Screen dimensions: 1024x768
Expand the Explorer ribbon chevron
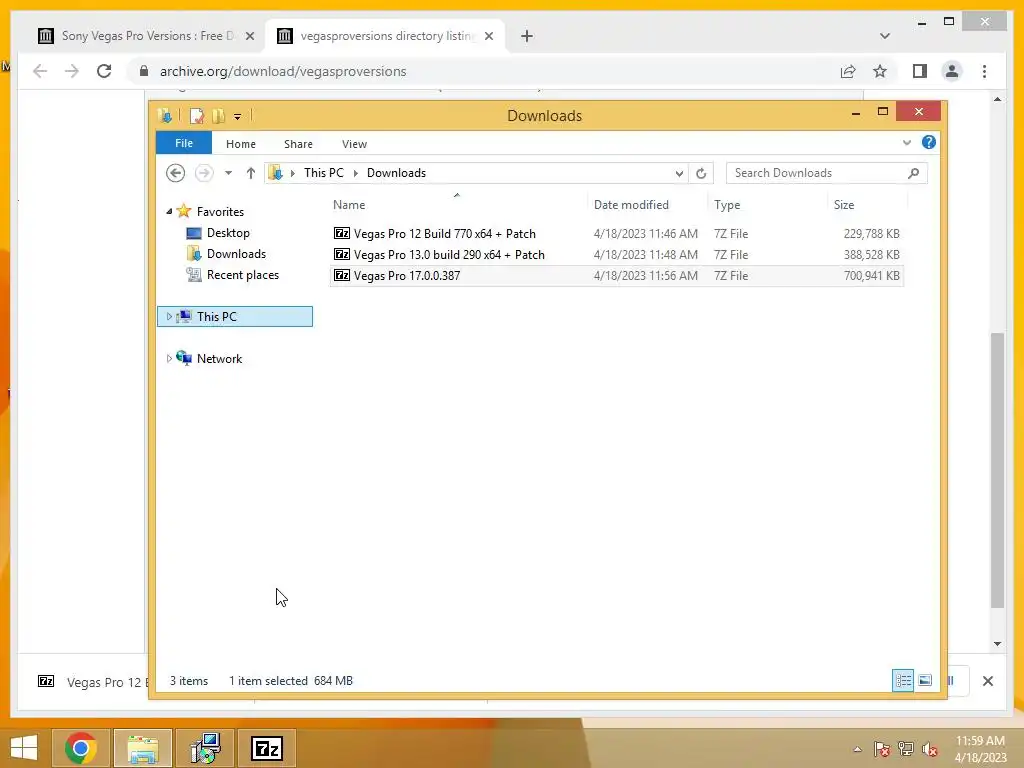(x=906, y=142)
